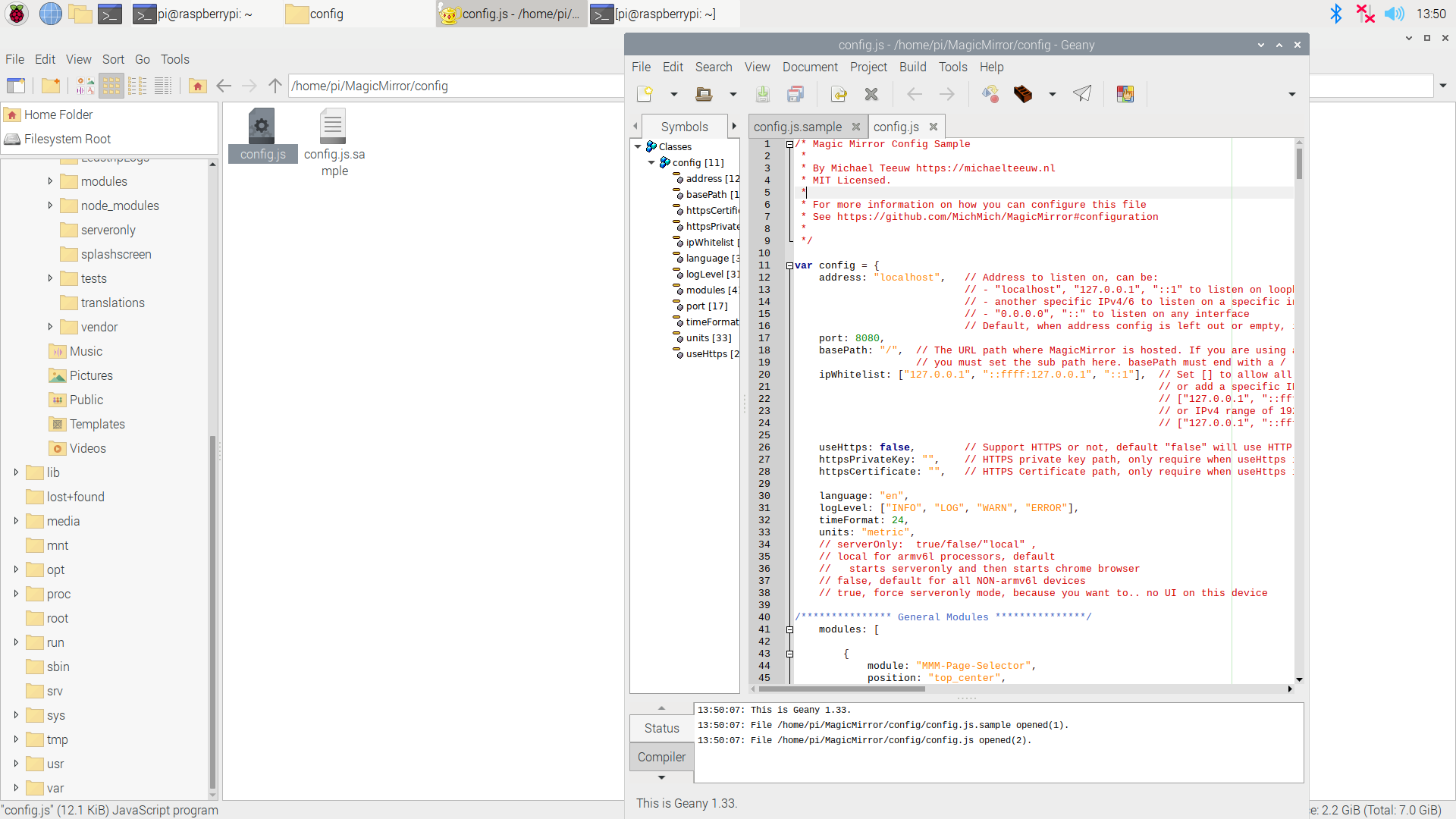Switch to the Compiler message tab
1456x819 pixels.
click(x=661, y=757)
